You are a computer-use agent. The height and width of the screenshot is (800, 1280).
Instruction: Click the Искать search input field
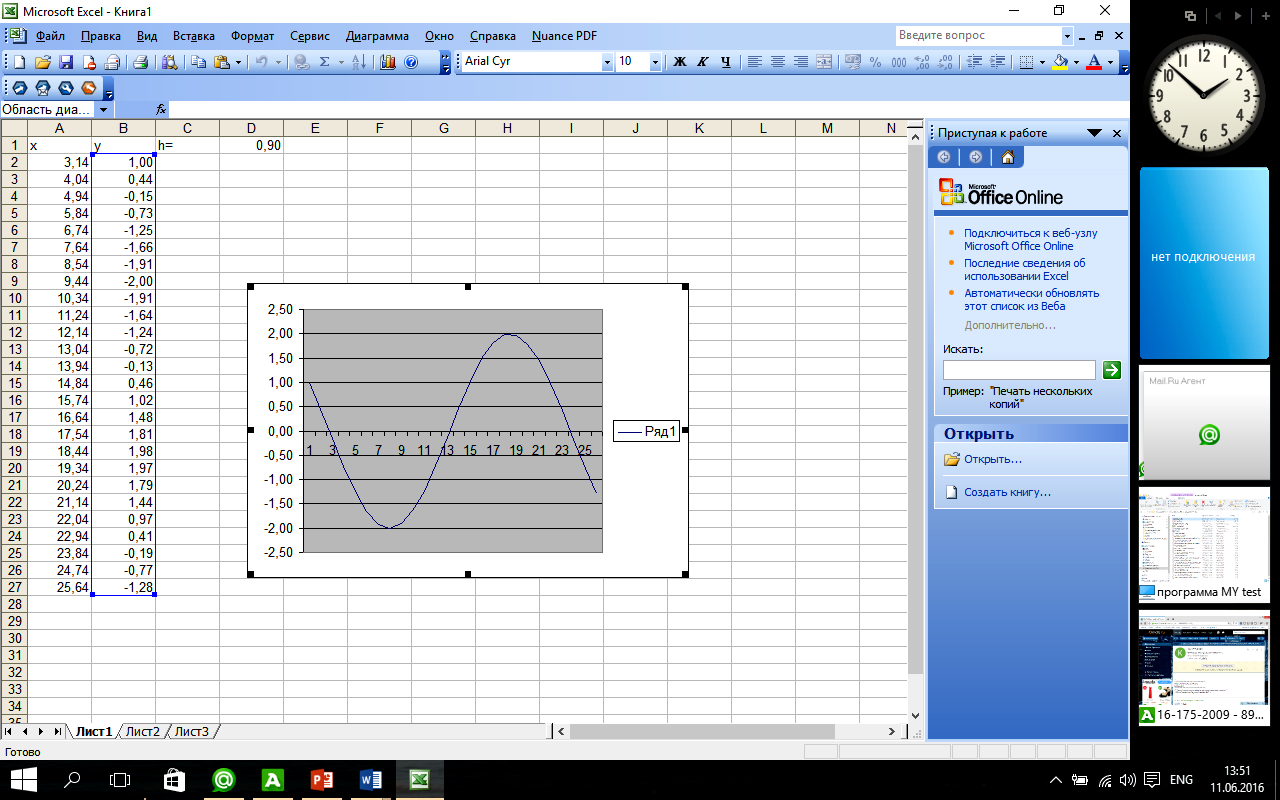click(x=1019, y=370)
